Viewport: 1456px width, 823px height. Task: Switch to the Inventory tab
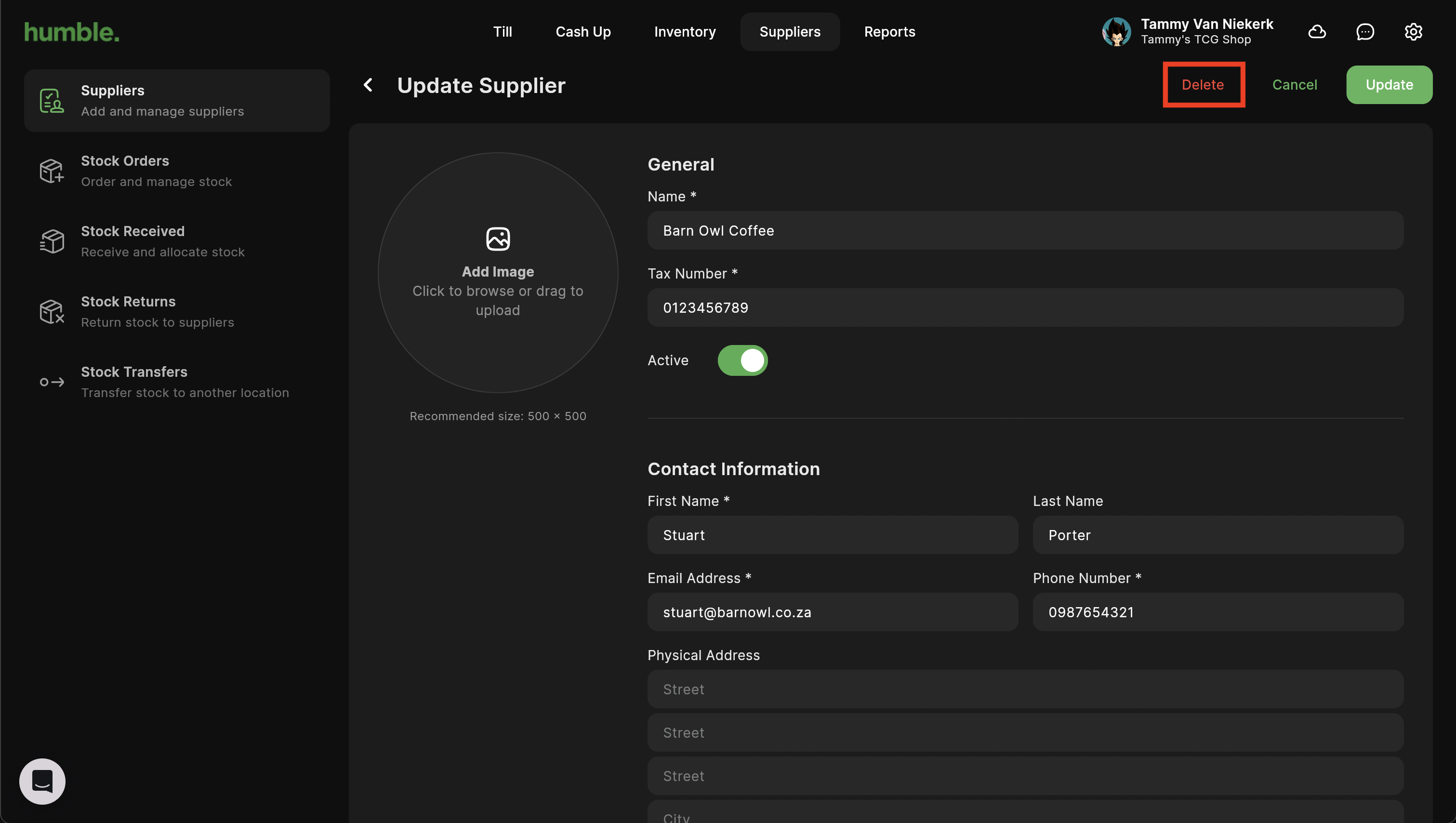(685, 32)
